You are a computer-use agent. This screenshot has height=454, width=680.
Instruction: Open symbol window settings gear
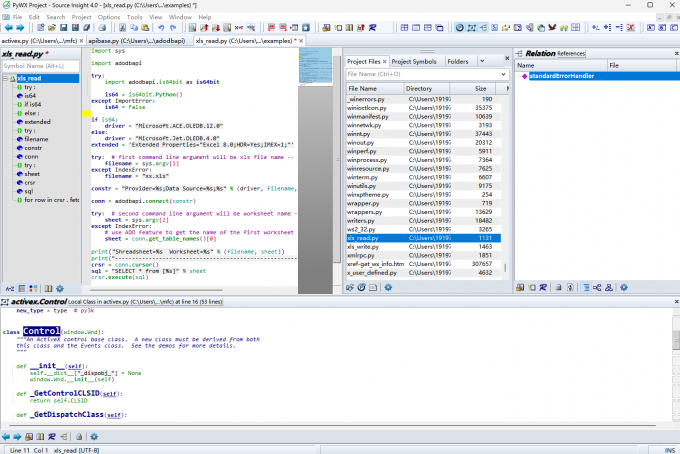pyautogui.click(x=60, y=288)
